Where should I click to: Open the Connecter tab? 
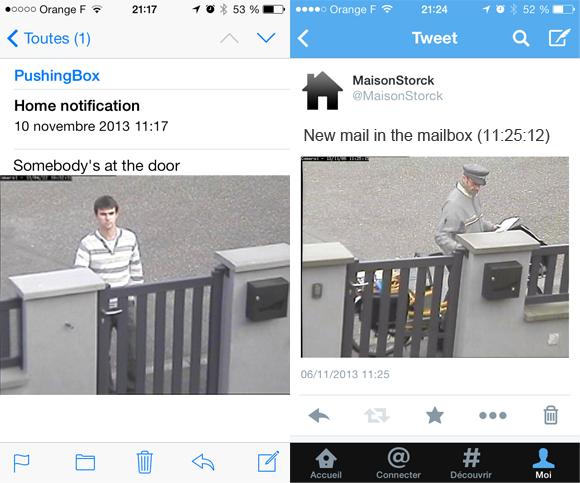[398, 463]
